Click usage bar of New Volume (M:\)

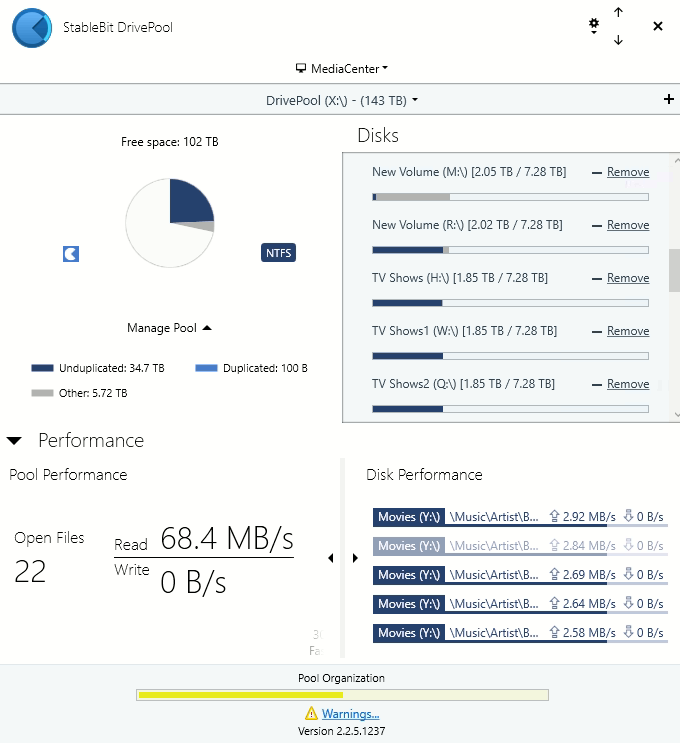pos(510,197)
